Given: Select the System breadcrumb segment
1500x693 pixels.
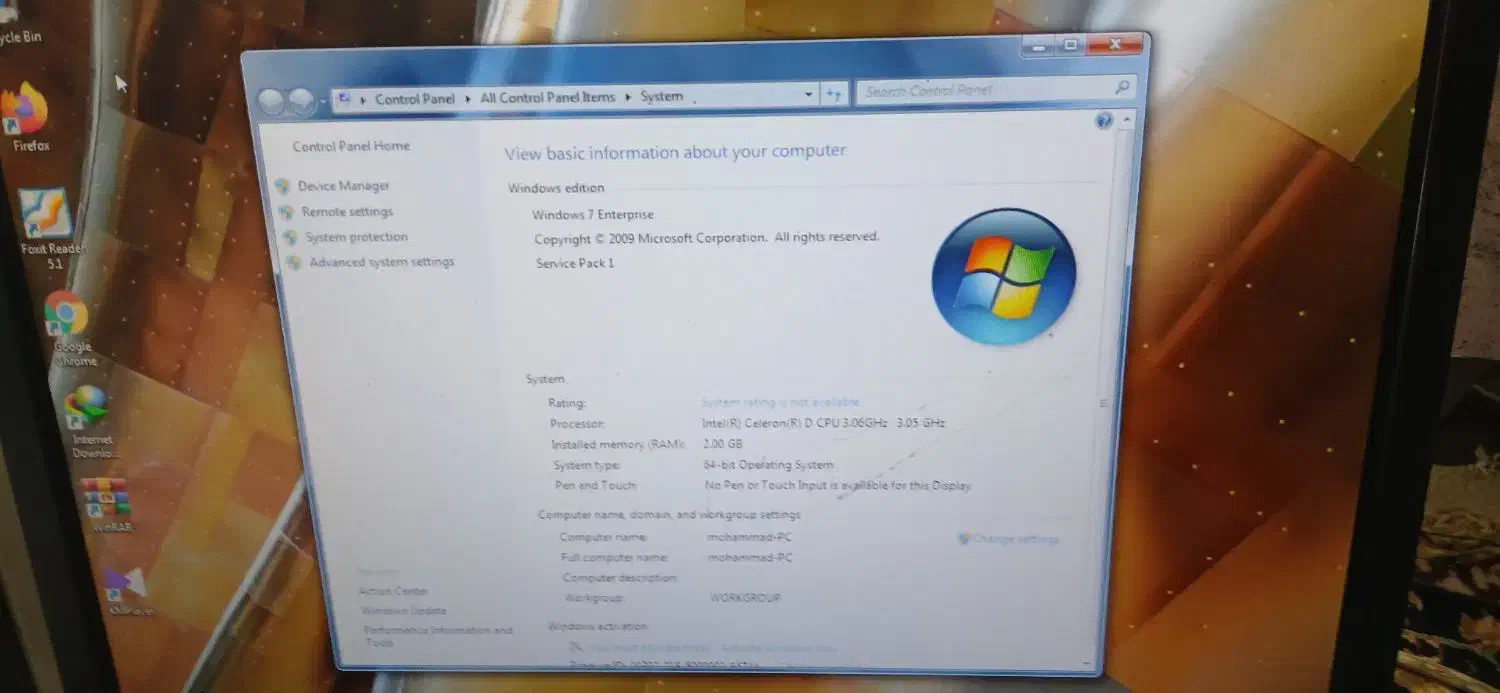Looking at the screenshot, I should pyautogui.click(x=662, y=96).
